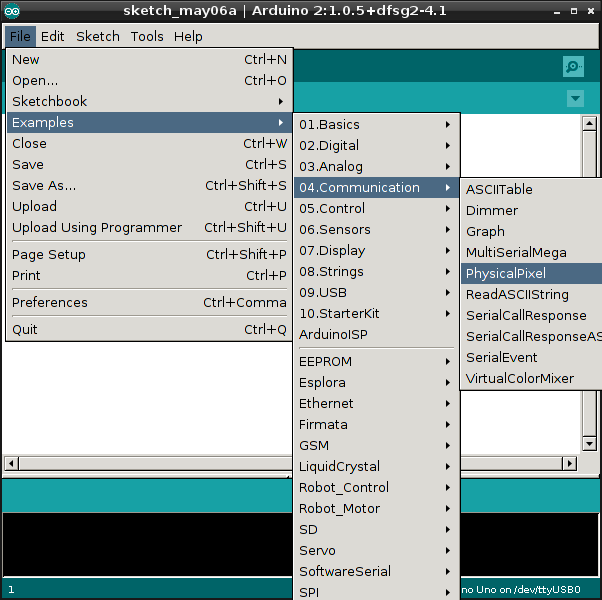Viewport: 602px width, 600px height.
Task: Select Upload Using Programmer
Action: point(149,227)
